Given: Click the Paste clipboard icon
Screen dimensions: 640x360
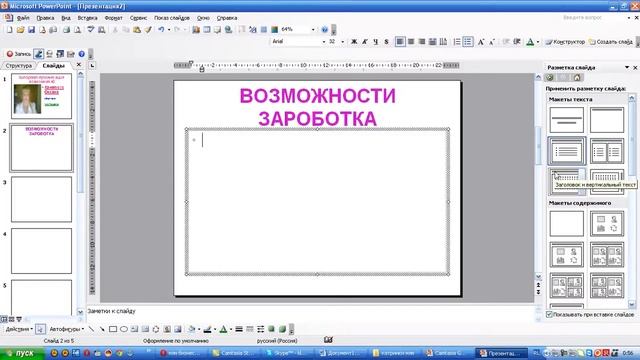Looking at the screenshot, I should pos(137,30).
